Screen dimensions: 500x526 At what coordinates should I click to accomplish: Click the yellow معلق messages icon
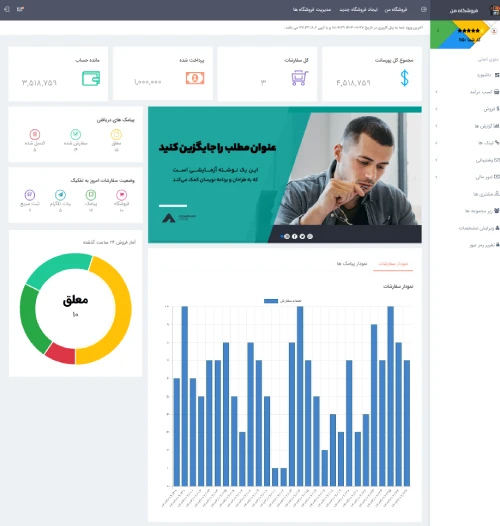tap(116, 135)
